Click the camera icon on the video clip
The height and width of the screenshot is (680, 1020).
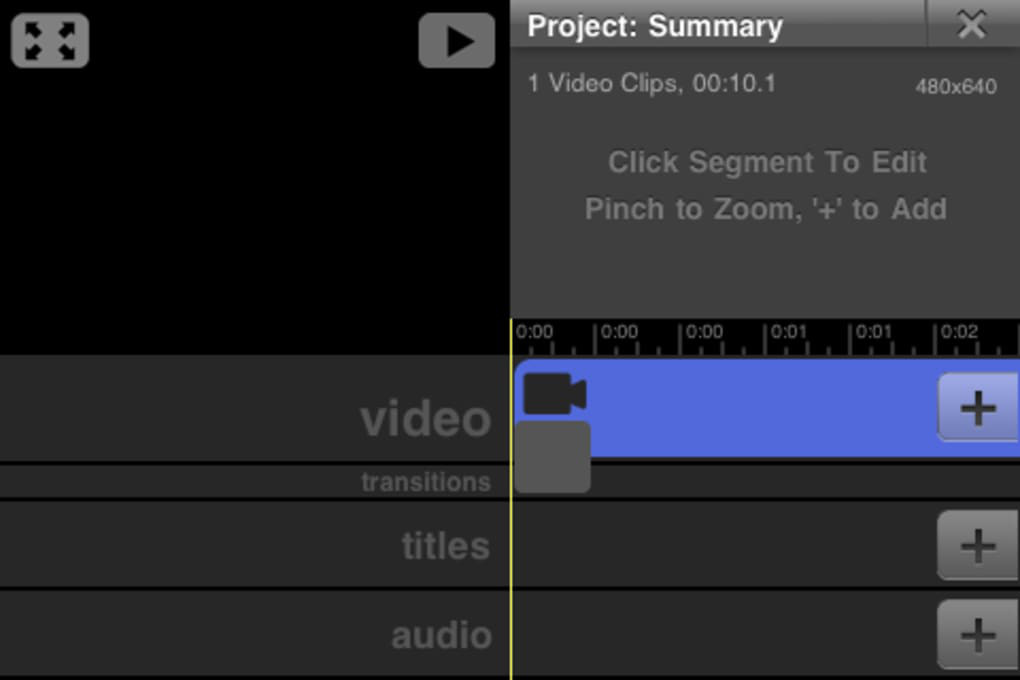tap(554, 394)
